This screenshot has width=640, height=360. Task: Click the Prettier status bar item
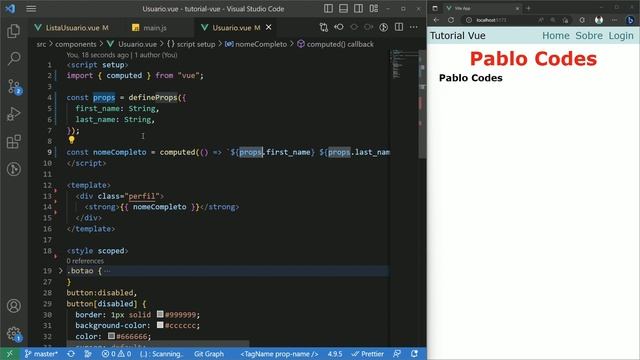tap(368, 354)
